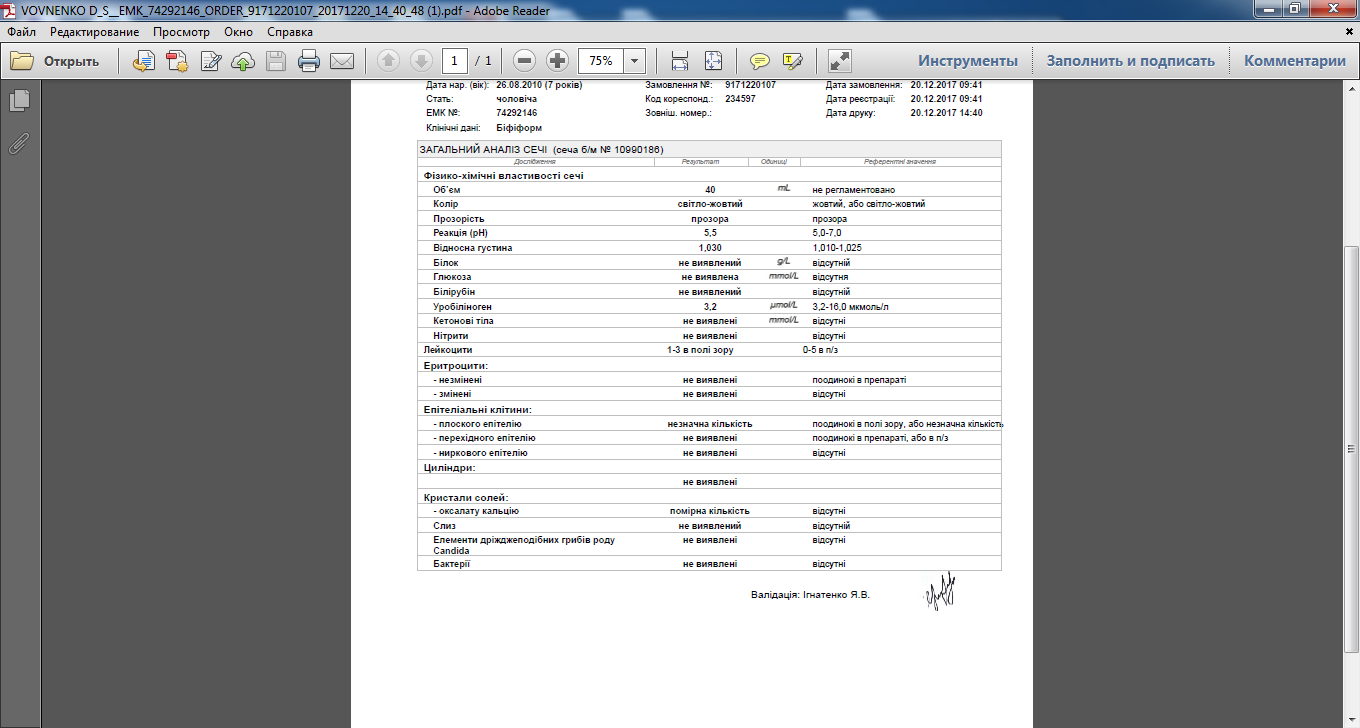This screenshot has height=728, width=1360.
Task: Click the помірна кількість result value
Action: pyautogui.click(x=710, y=511)
